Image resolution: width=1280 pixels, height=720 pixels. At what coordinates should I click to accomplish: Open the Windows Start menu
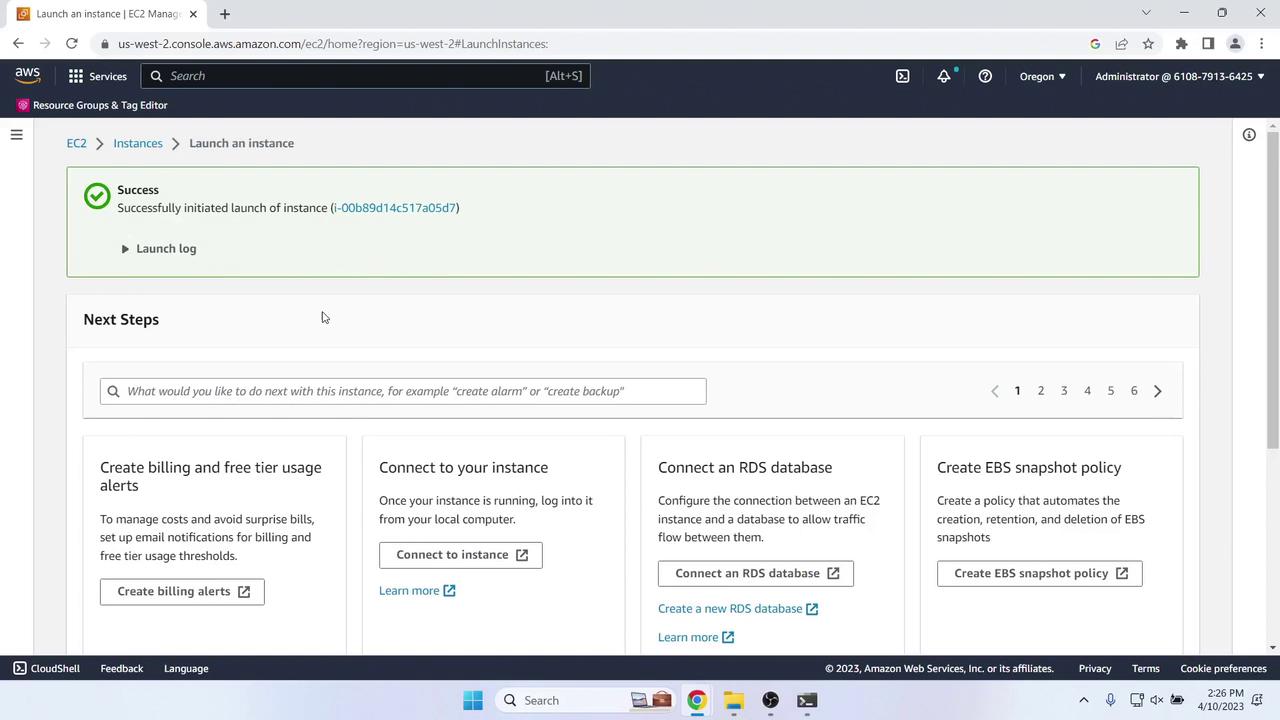(473, 700)
